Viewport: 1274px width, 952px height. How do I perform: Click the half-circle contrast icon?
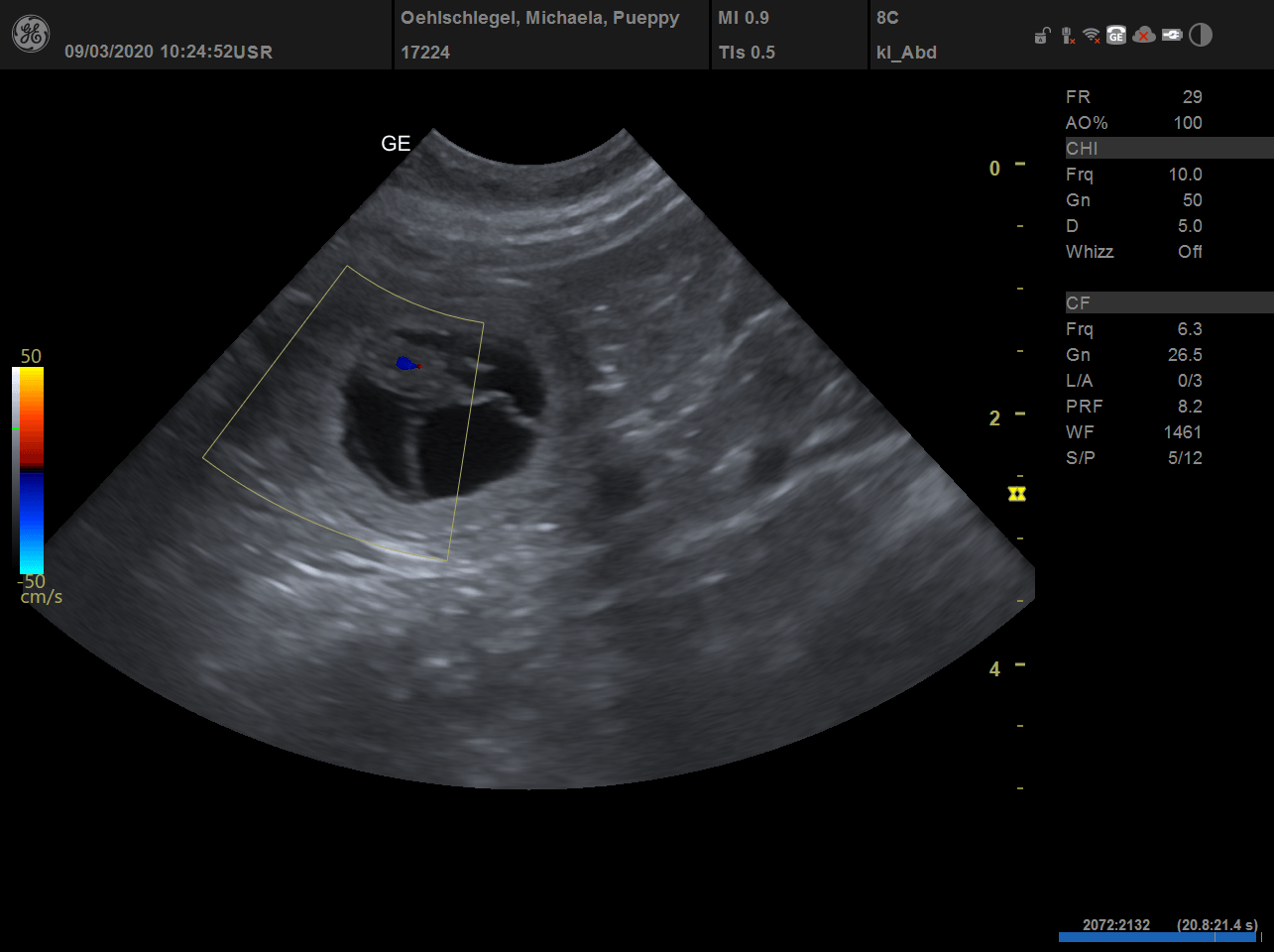click(x=1201, y=36)
